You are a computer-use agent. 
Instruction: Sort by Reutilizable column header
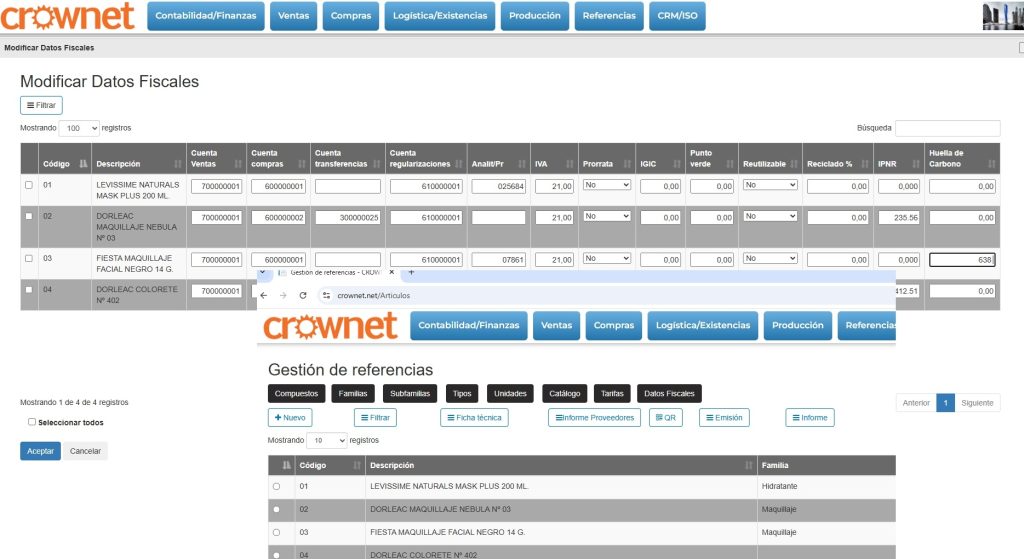click(771, 158)
